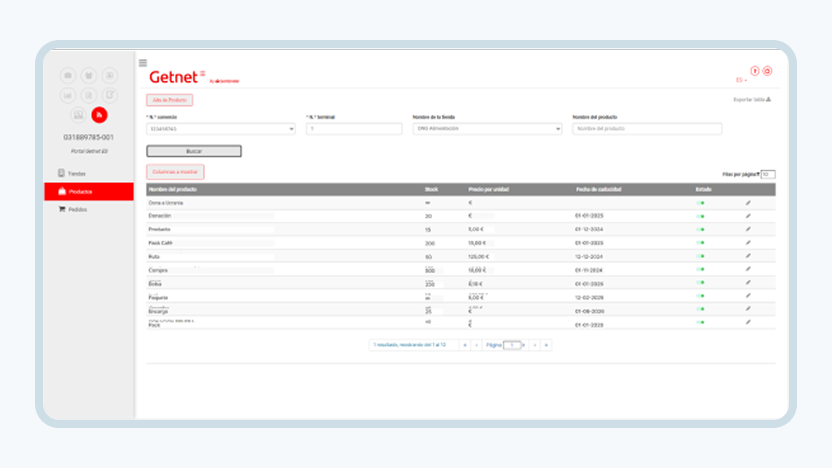Open the Nombre de la tienda dropdown

click(x=487, y=129)
